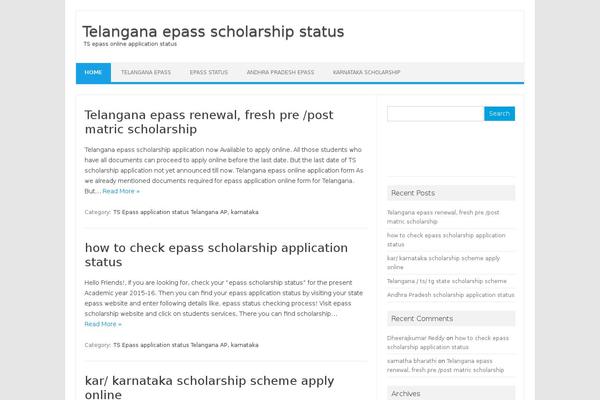
Task: Open kar/ karnataka scholarship scheme apply online heading
Action: coord(209,387)
